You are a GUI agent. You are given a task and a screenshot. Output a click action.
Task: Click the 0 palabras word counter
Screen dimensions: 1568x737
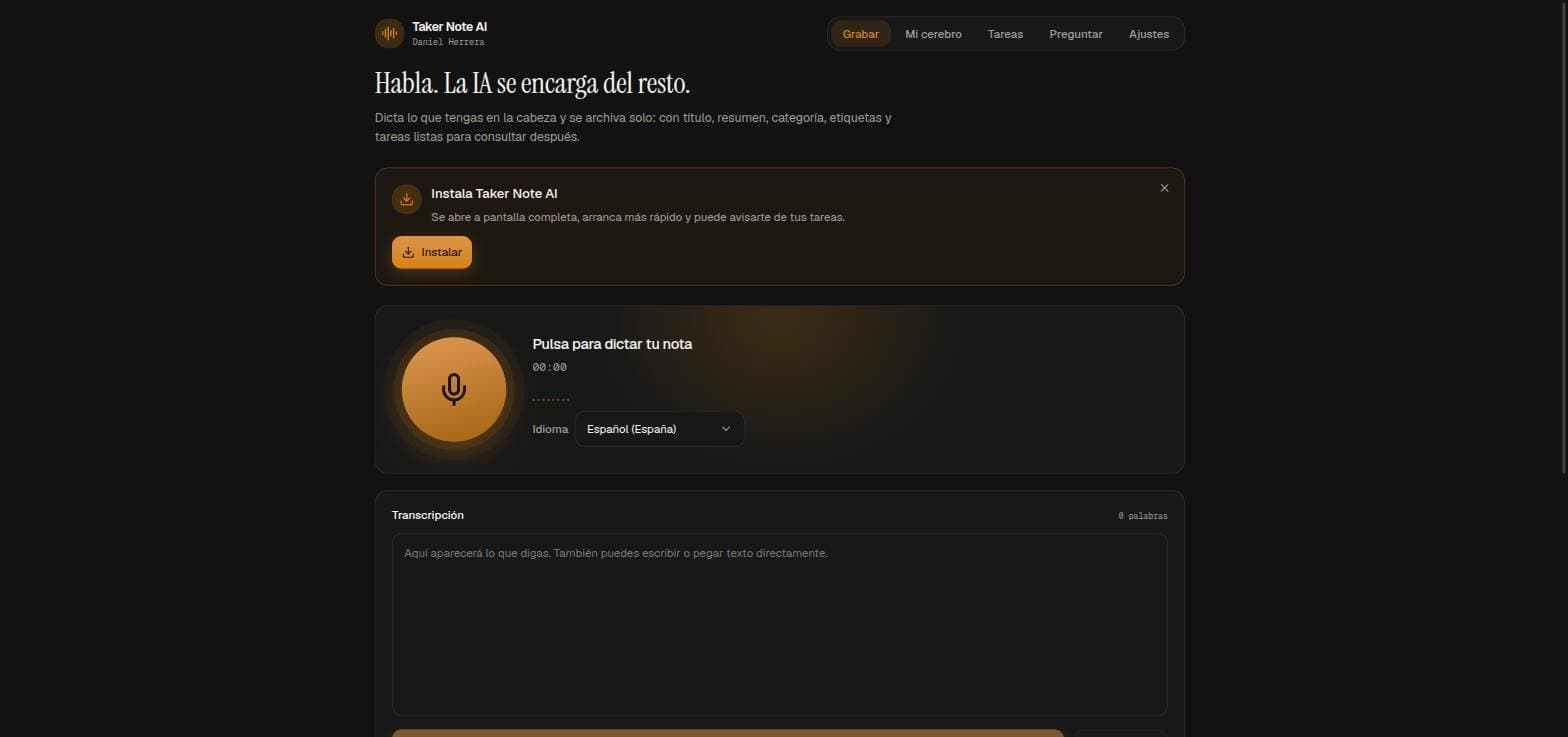click(x=1142, y=516)
